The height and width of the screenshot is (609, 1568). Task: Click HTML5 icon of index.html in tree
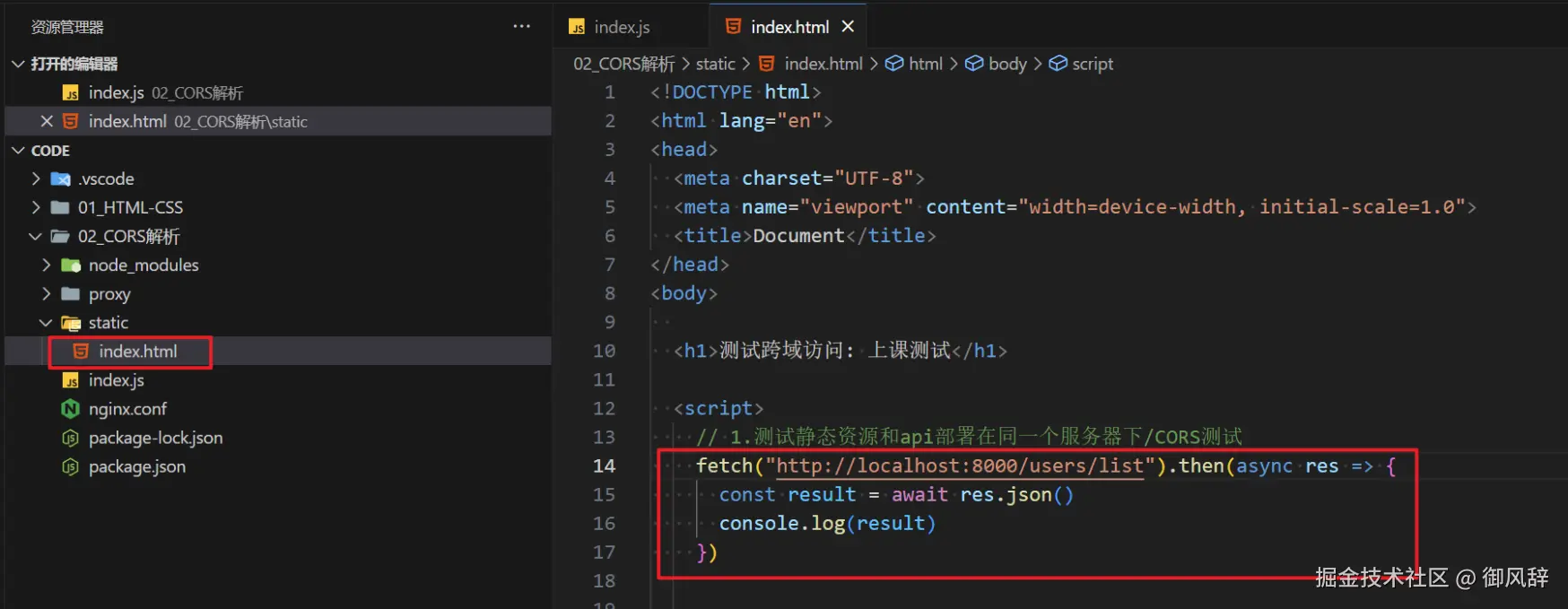pyautogui.click(x=81, y=351)
